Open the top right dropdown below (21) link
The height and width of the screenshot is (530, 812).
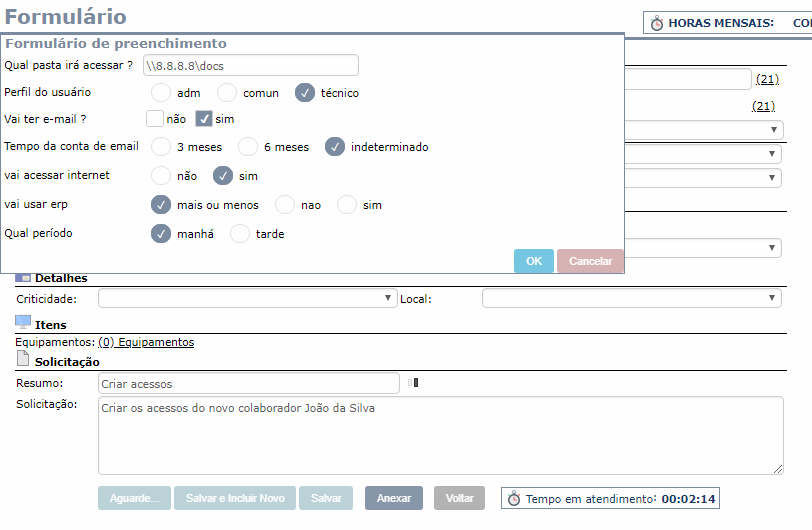tap(702, 130)
